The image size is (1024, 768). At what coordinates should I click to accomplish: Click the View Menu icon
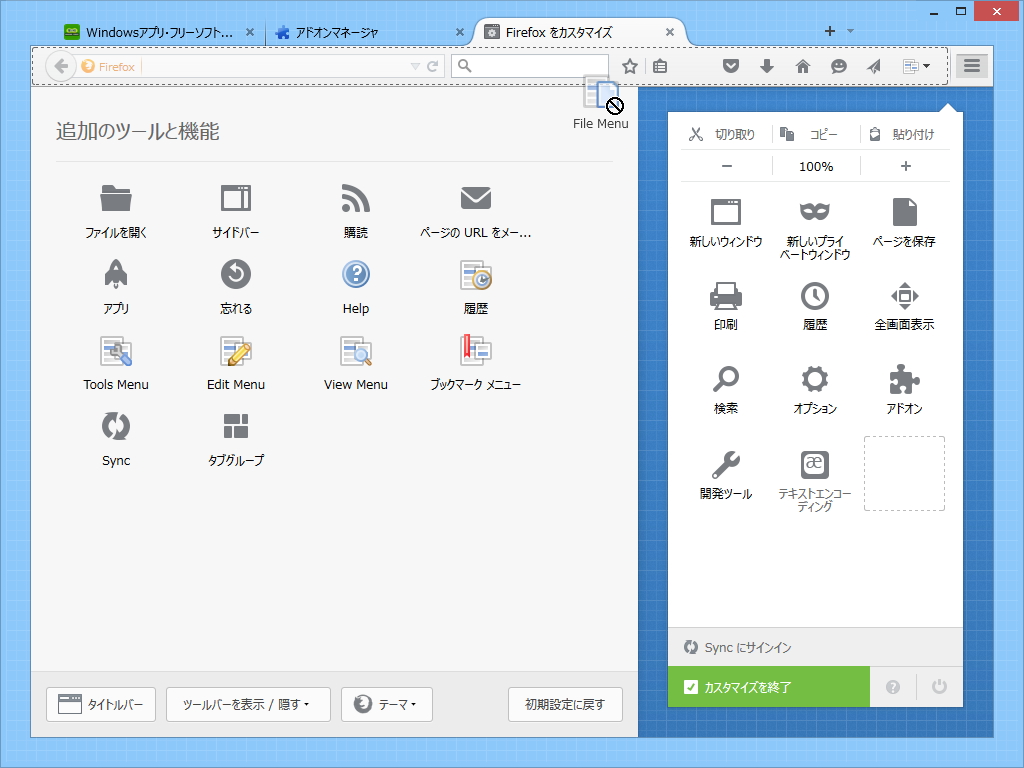click(356, 351)
